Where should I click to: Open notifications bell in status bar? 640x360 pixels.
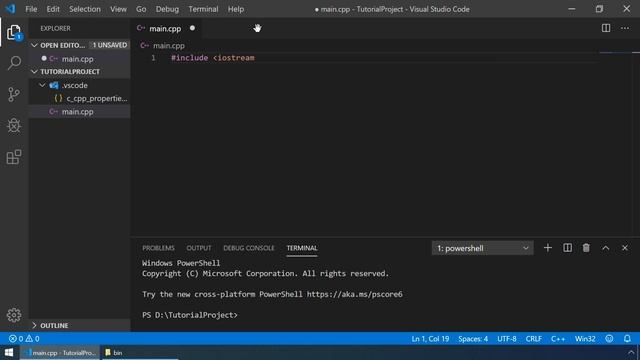(627, 338)
